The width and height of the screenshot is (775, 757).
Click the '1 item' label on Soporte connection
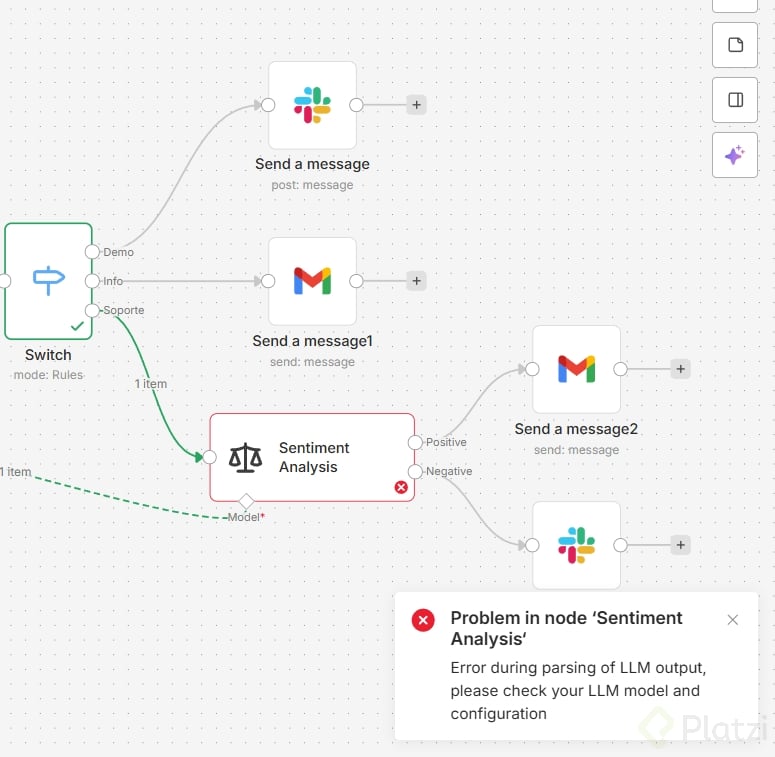click(151, 384)
